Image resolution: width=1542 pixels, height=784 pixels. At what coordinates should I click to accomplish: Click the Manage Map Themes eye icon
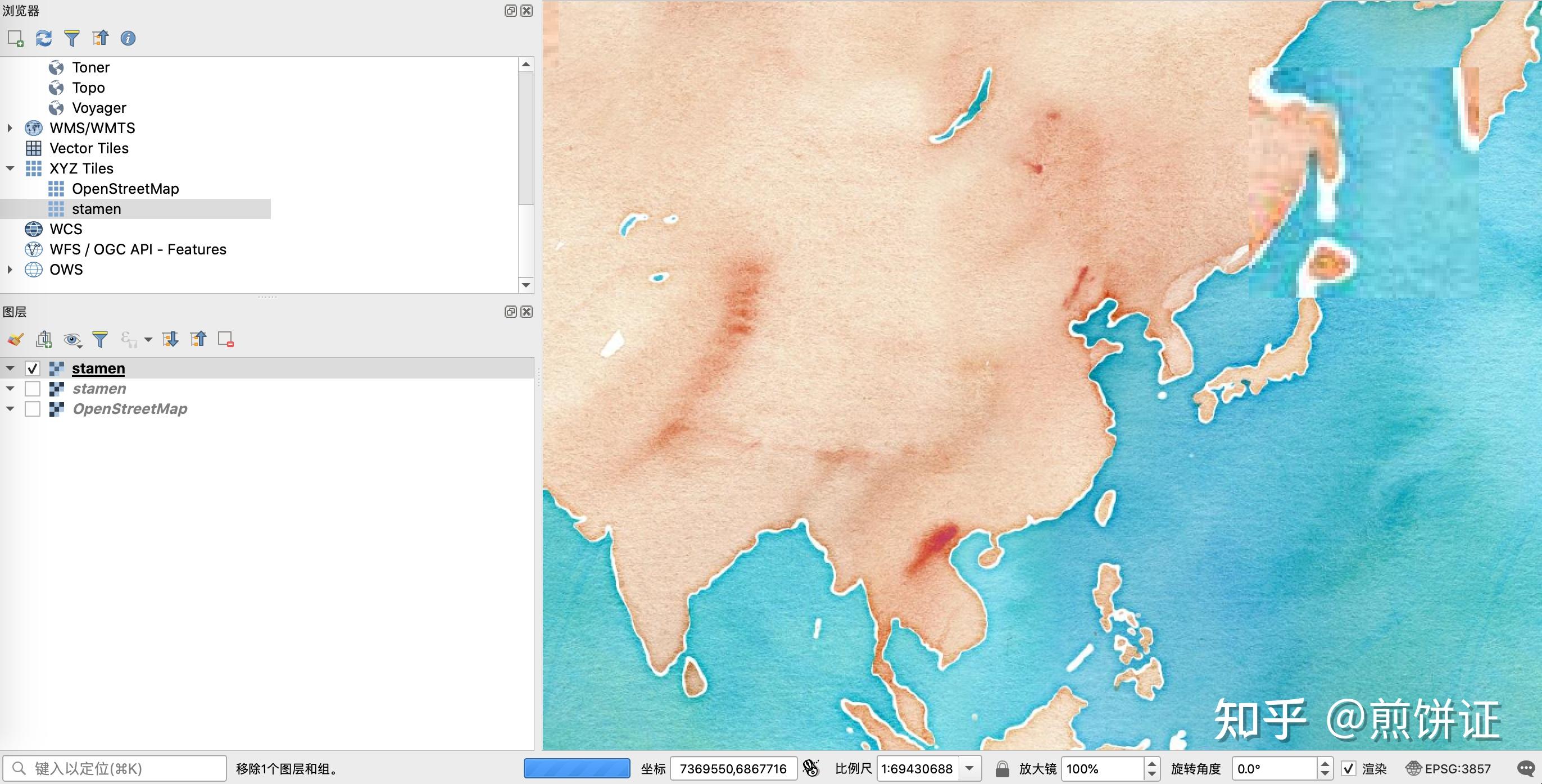pos(72,340)
